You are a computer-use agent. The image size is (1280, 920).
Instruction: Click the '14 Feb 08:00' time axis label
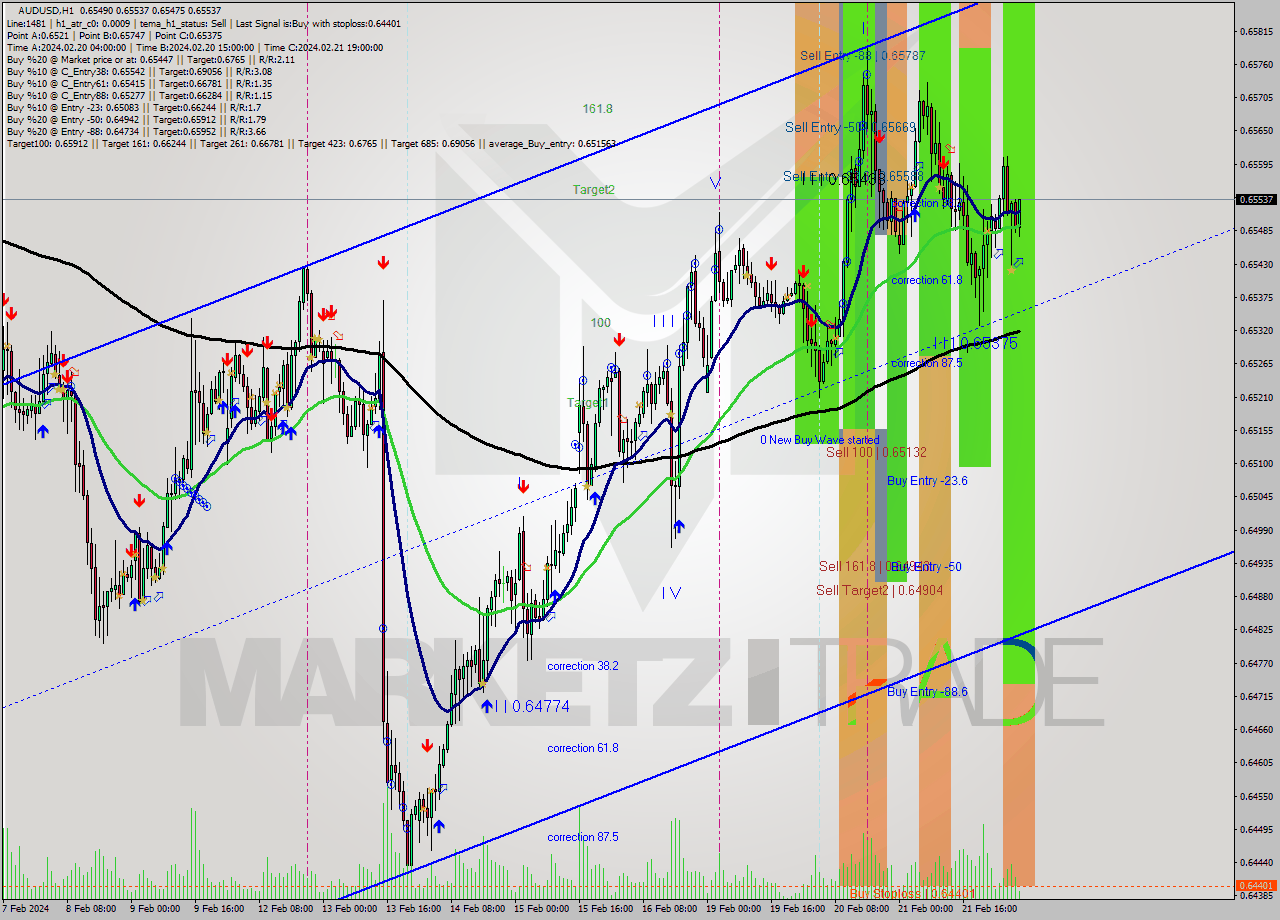477,909
